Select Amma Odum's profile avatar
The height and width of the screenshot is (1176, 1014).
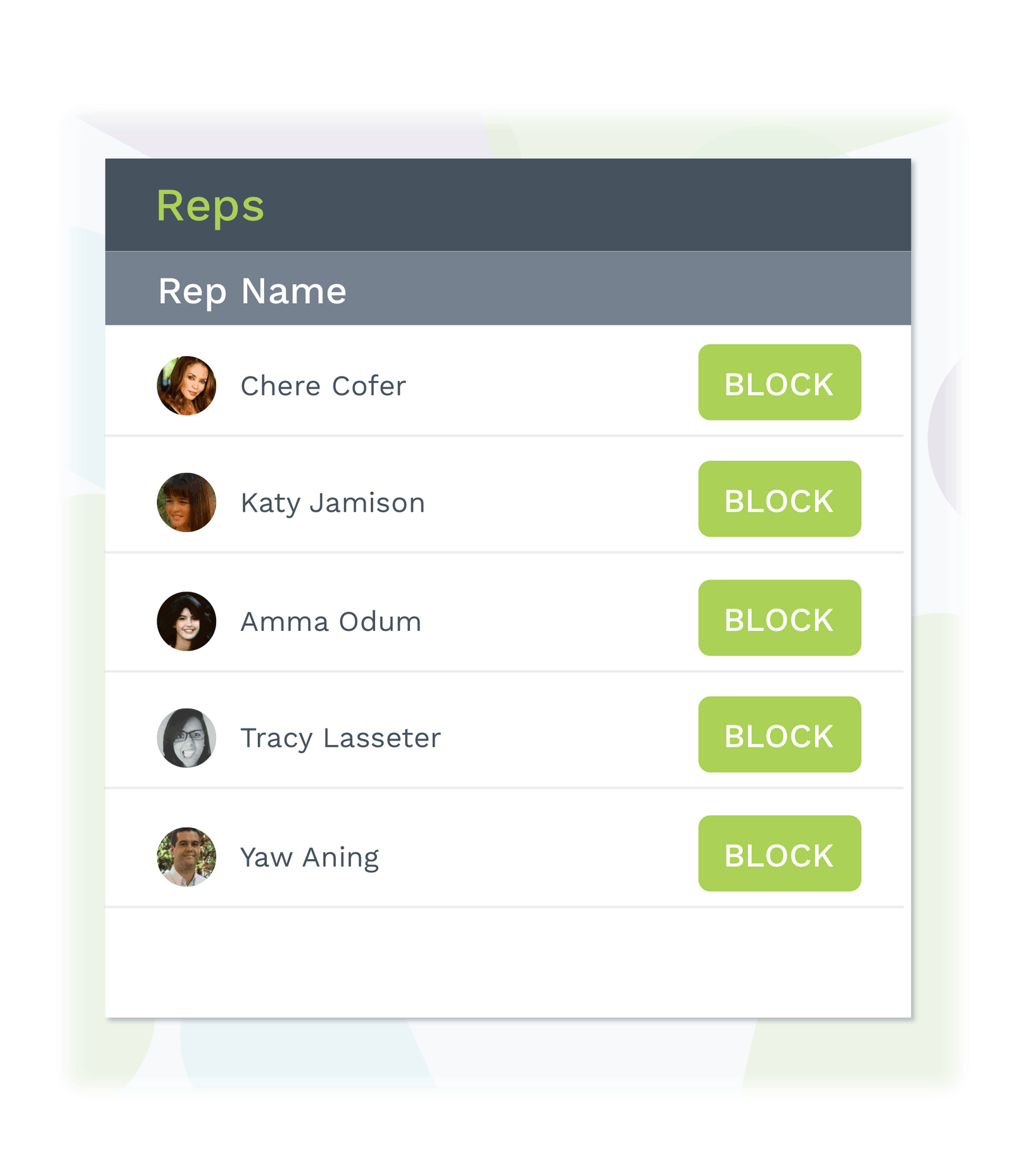pos(186,621)
